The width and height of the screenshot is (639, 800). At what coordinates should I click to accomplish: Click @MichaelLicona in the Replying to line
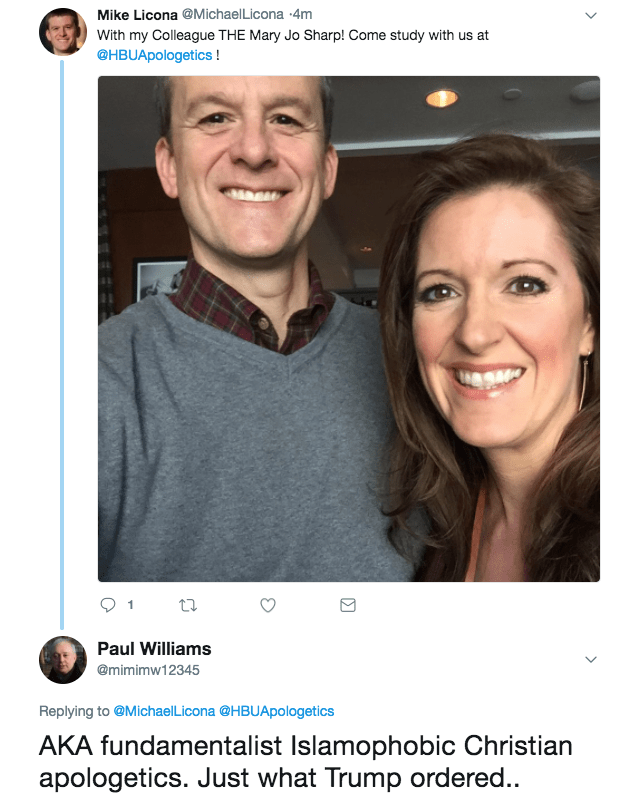pyautogui.click(x=163, y=711)
